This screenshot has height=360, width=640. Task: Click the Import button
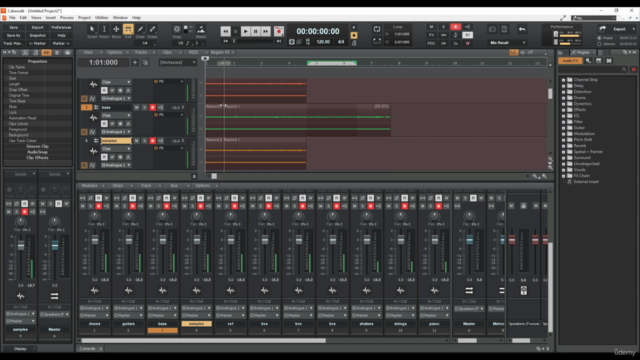[38, 27]
